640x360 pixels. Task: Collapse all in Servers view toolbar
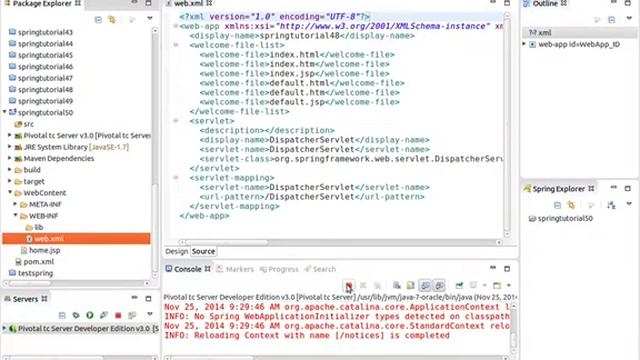pos(62,315)
